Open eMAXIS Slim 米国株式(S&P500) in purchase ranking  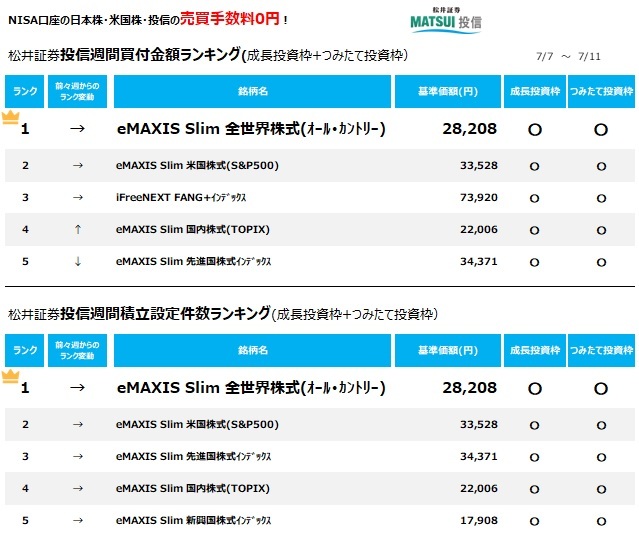(x=197, y=165)
